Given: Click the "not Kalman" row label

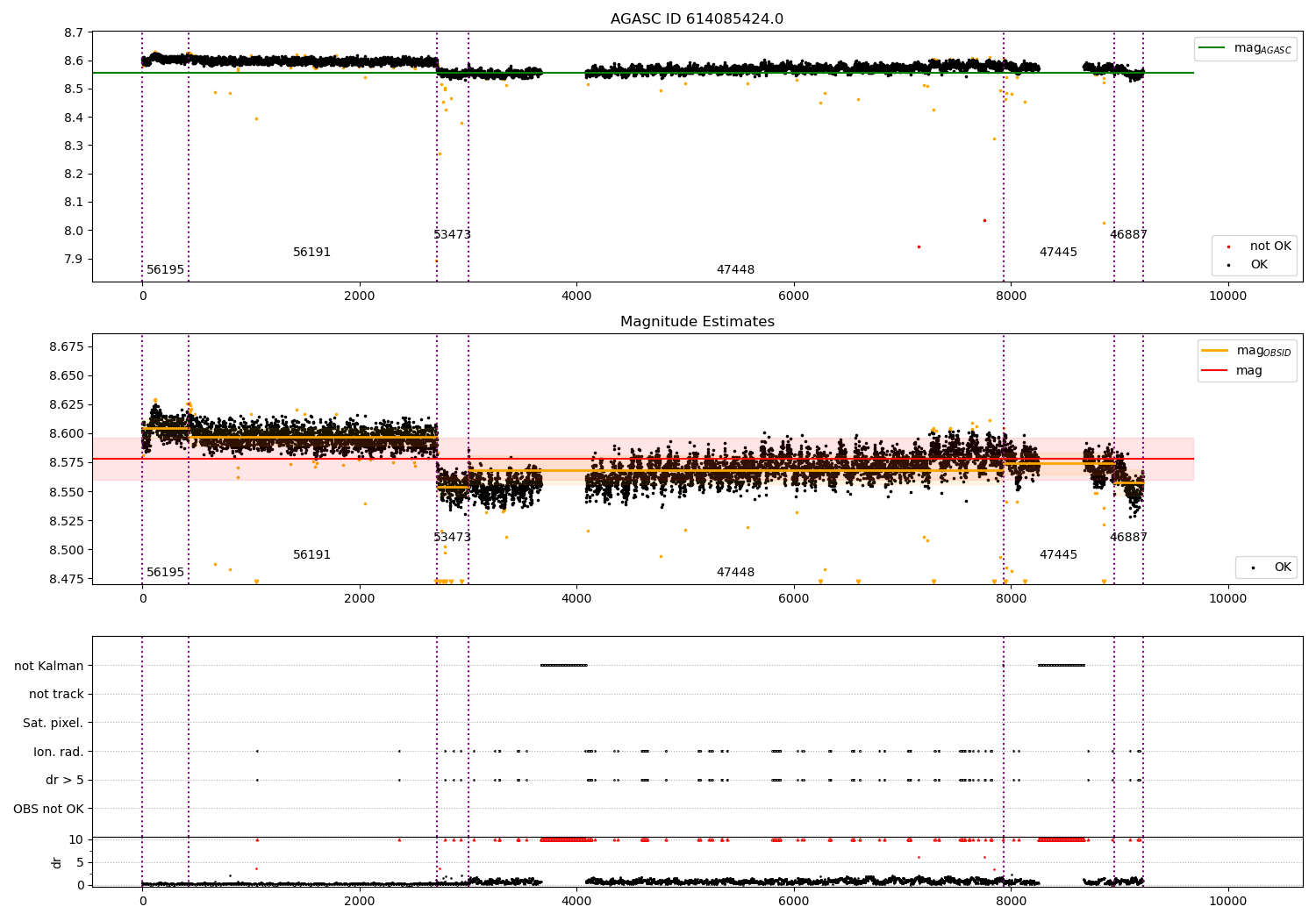Looking at the screenshot, I should tap(49, 666).
